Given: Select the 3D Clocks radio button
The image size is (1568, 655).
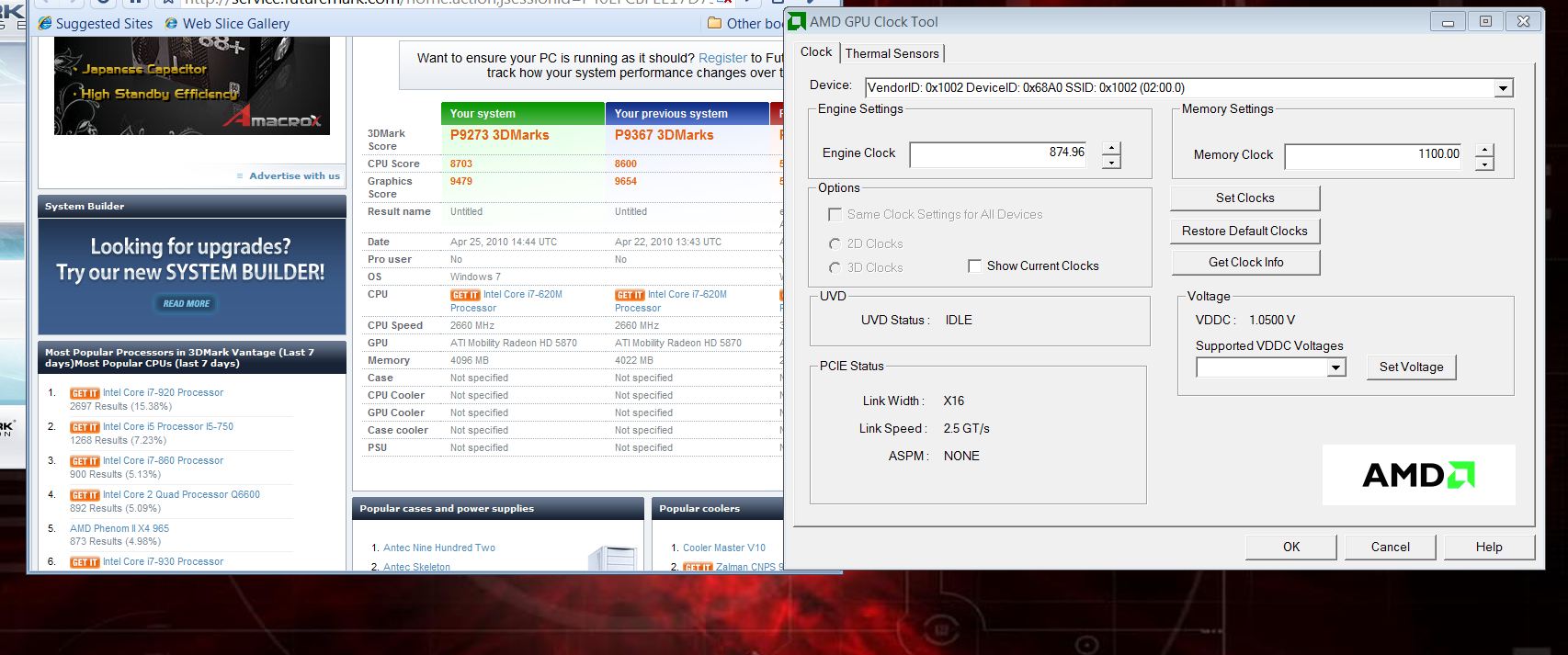Looking at the screenshot, I should [x=835, y=267].
